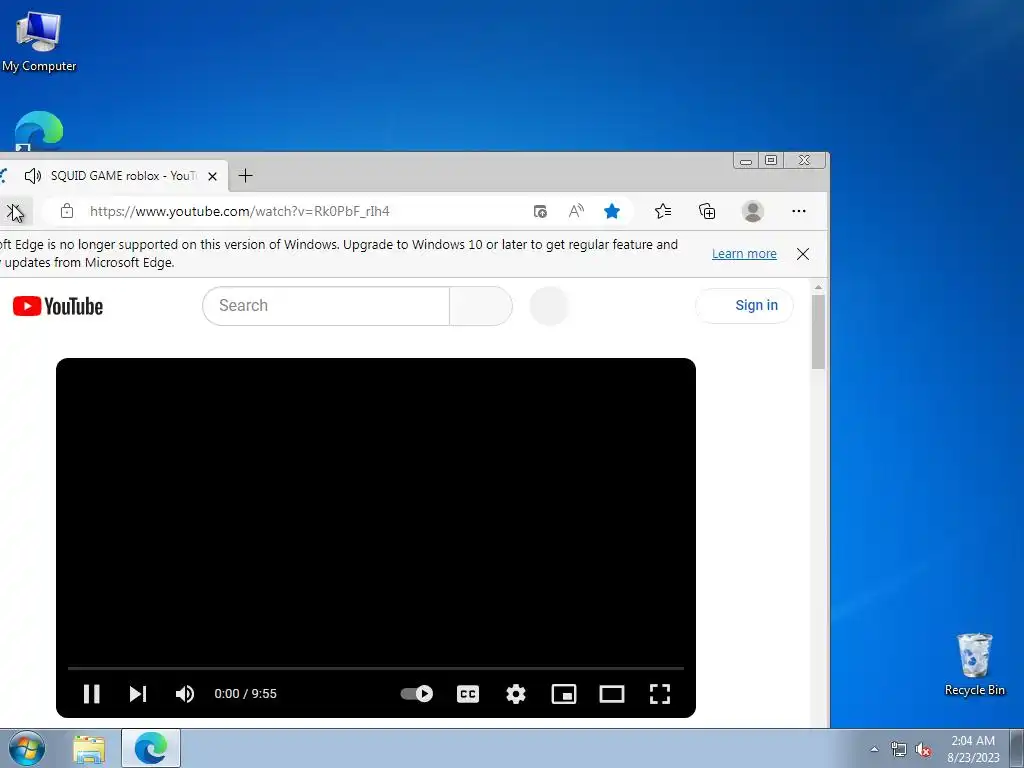The height and width of the screenshot is (768, 1024).
Task: Open the taskbar clock and date
Action: point(972,749)
